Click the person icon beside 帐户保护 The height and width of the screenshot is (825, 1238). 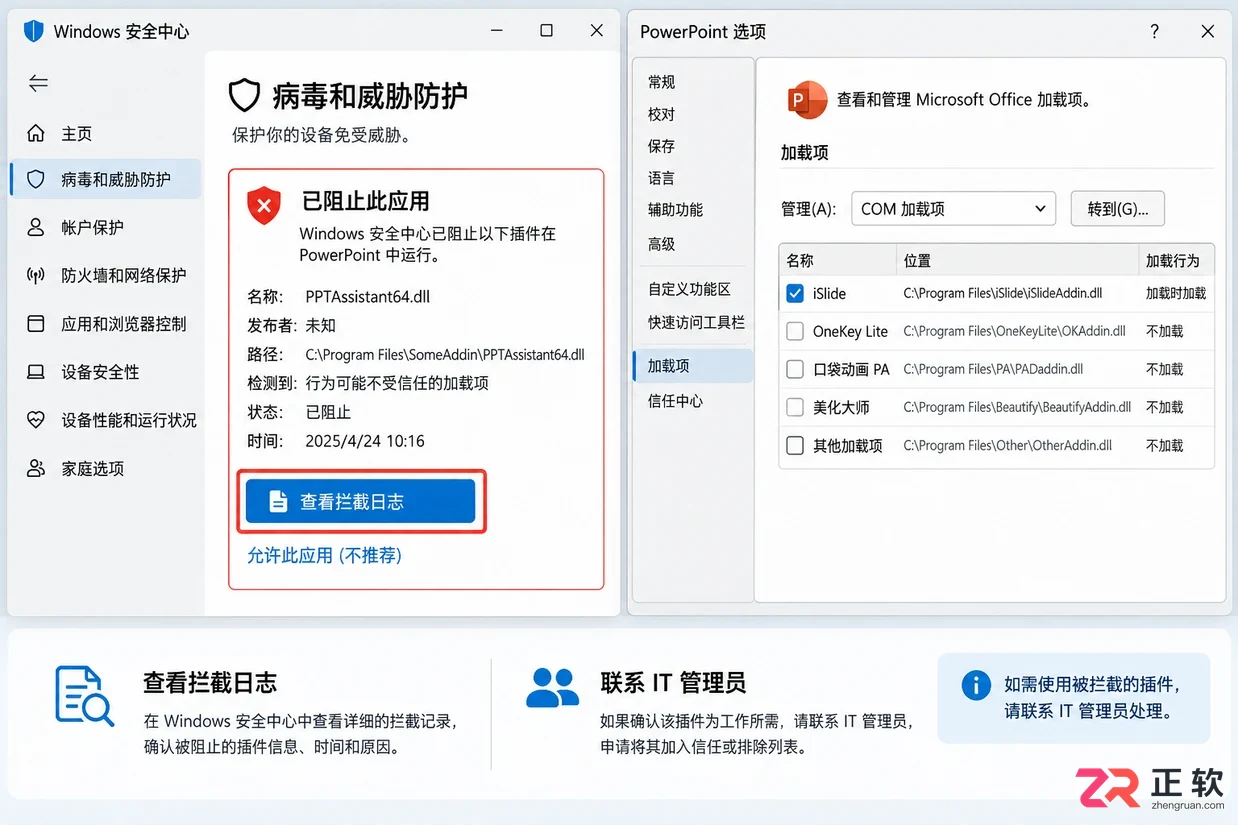coord(36,227)
